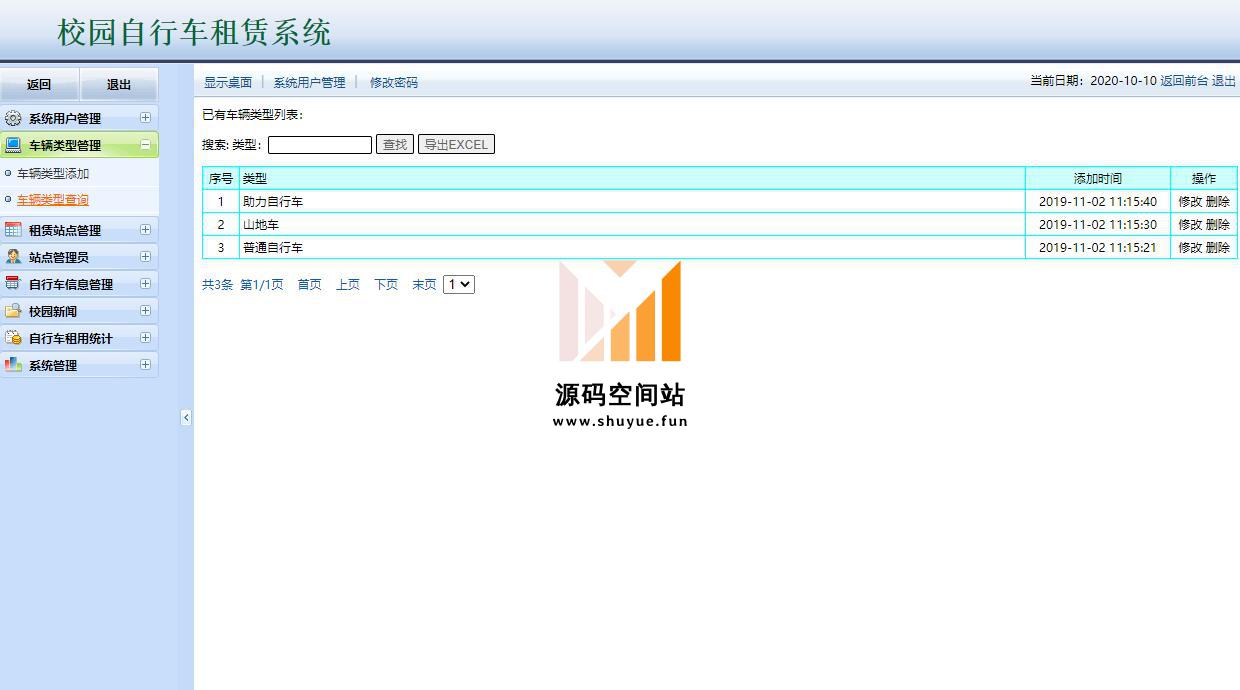Click the 2019-11-02 11:15:21 timestamp cell
Screen dimensions: 1240x690
point(1098,247)
